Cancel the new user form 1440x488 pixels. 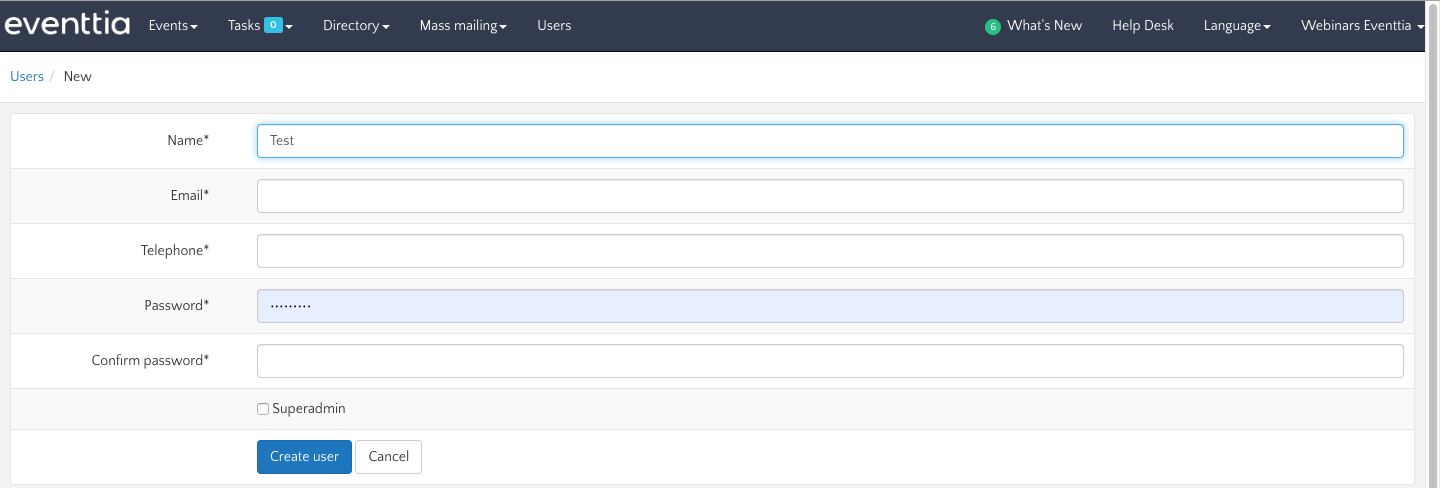[x=388, y=457]
